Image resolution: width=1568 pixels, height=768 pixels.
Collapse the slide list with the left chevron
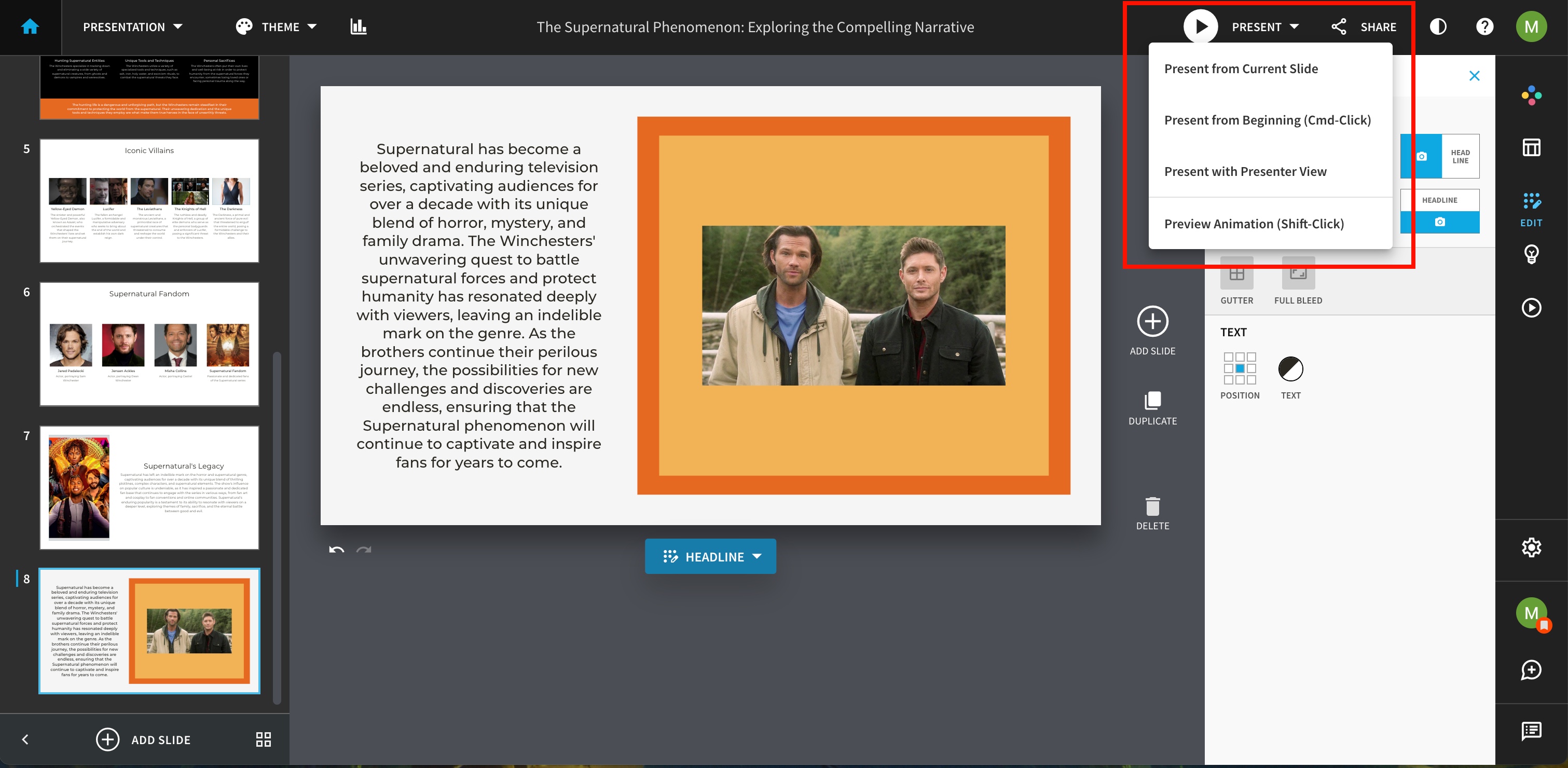[x=25, y=739]
